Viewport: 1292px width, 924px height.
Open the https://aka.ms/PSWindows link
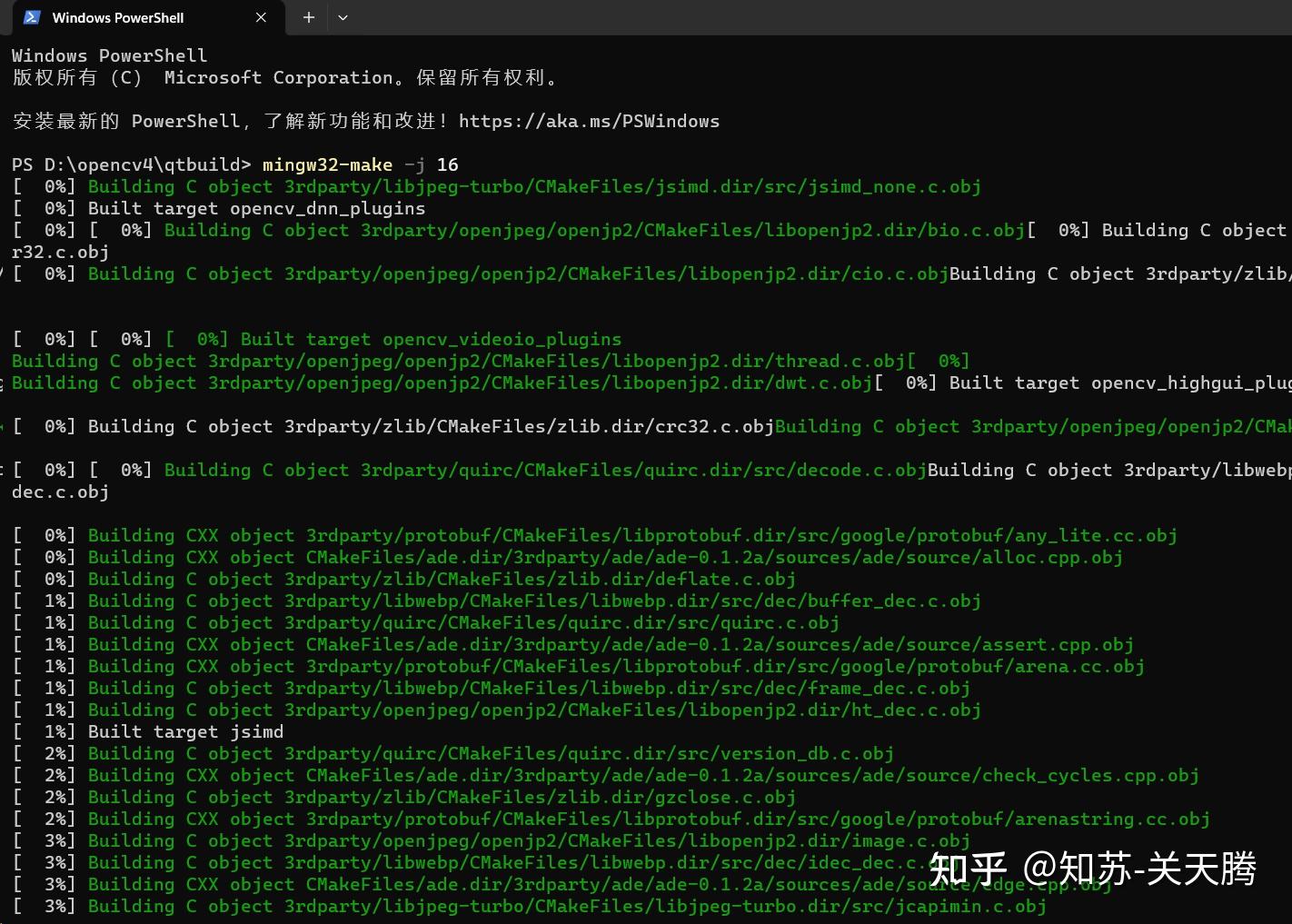point(589,121)
